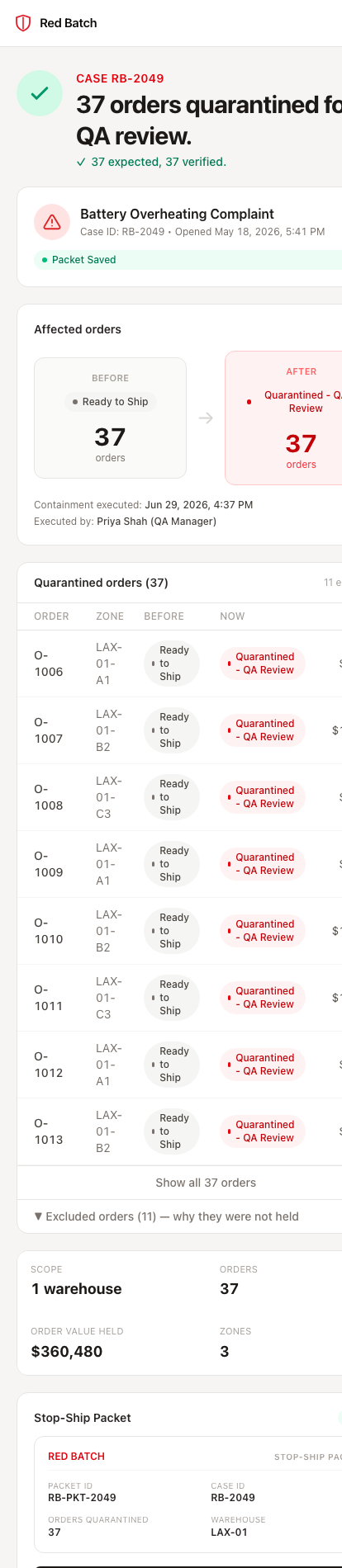Sort by the ORDER column header
This screenshot has width=342, height=1568.
point(51,616)
